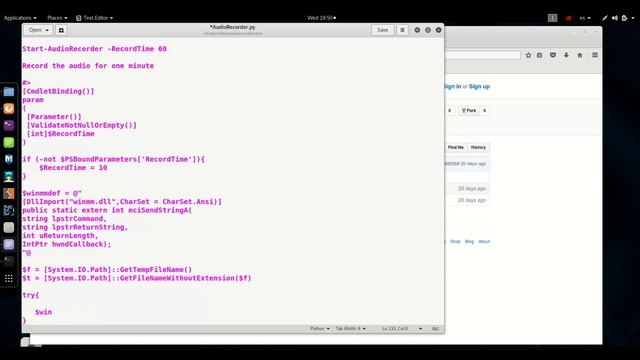Image resolution: width=640 pixels, height=360 pixels.
Task: Open the Text Editor app menu in the top bar
Action: coord(94,18)
